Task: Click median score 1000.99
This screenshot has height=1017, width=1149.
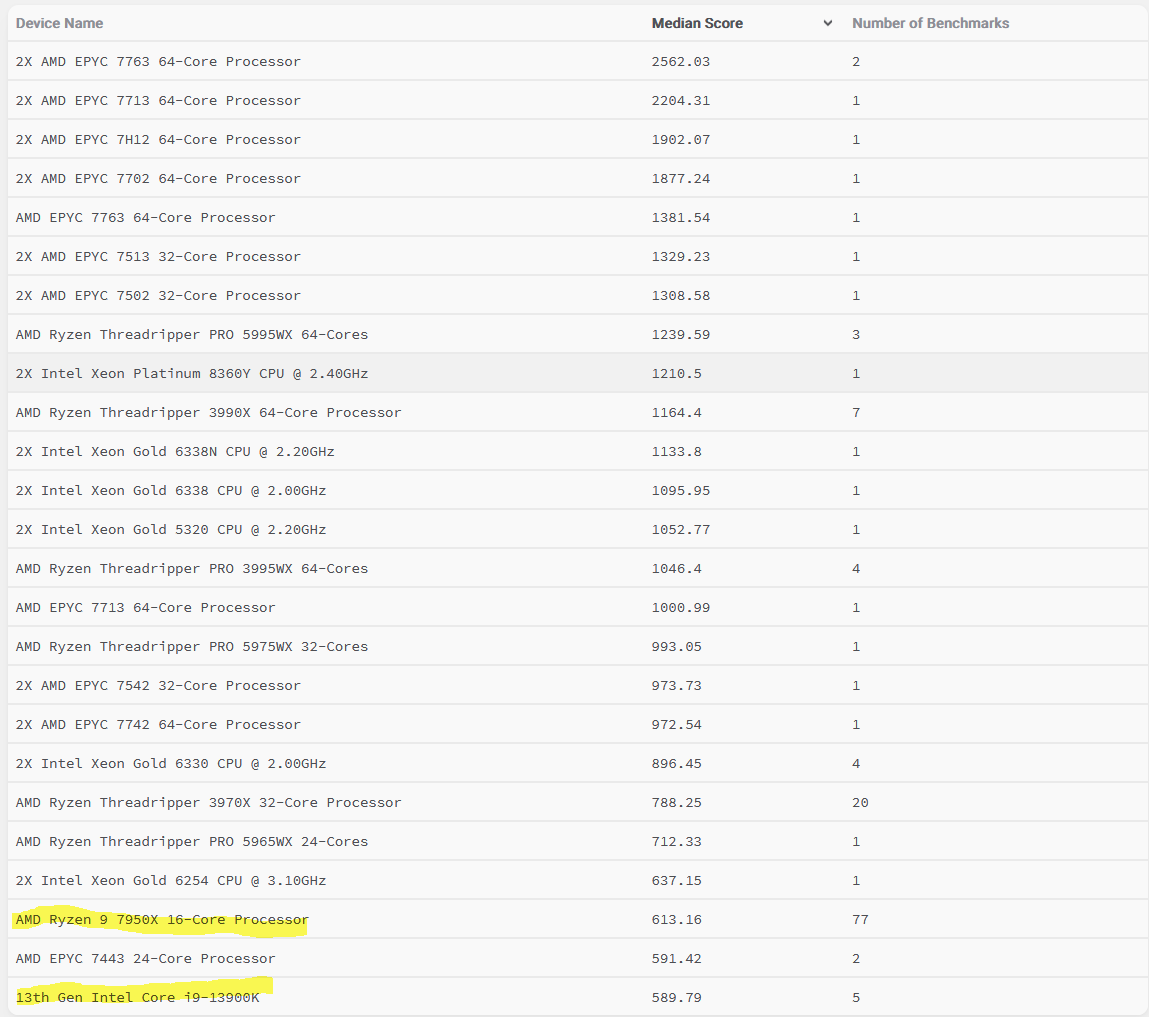Action: tap(681, 607)
